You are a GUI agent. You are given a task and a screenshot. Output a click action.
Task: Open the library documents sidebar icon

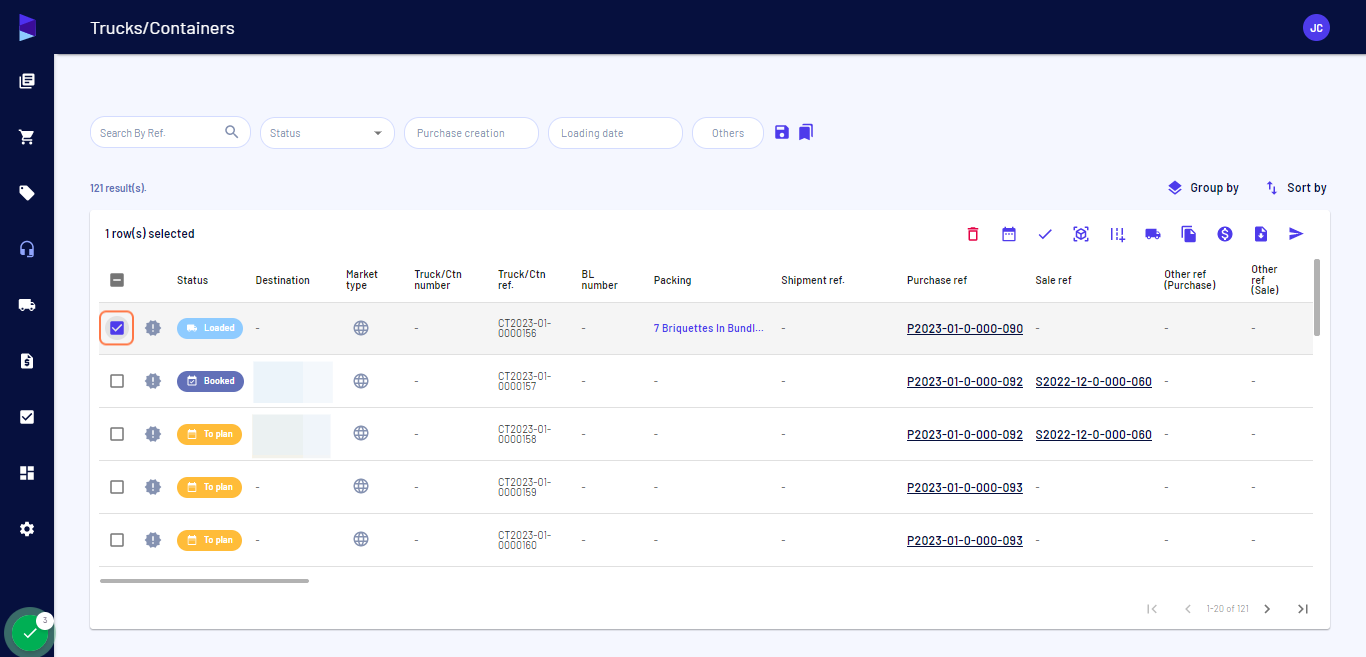27,81
